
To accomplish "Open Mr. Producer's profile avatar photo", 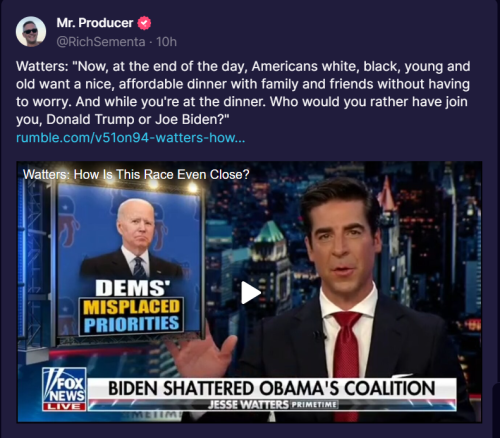I will point(31,32).
